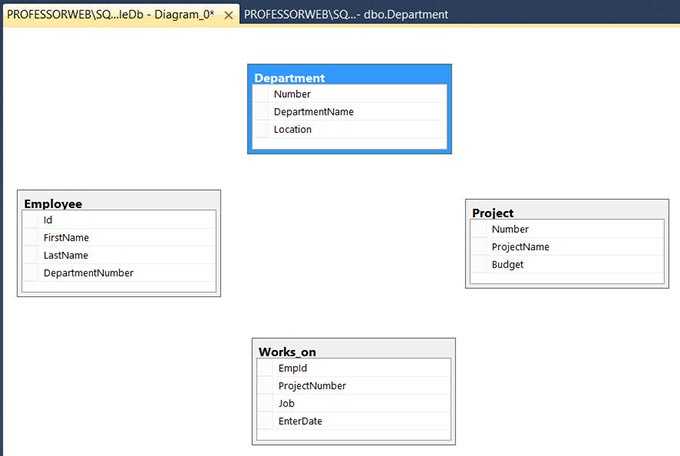Select the Diagram_0 tab
Image resolution: width=680 pixels, height=456 pixels.
(x=110, y=15)
